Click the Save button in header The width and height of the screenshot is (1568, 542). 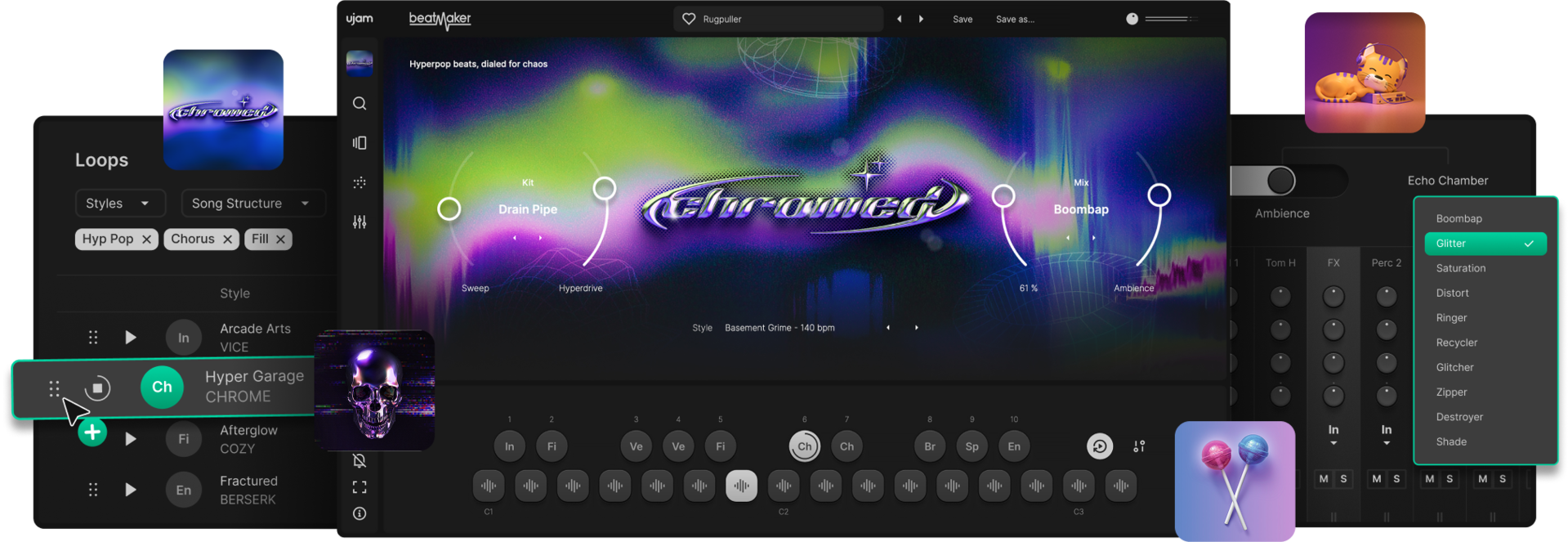click(963, 19)
